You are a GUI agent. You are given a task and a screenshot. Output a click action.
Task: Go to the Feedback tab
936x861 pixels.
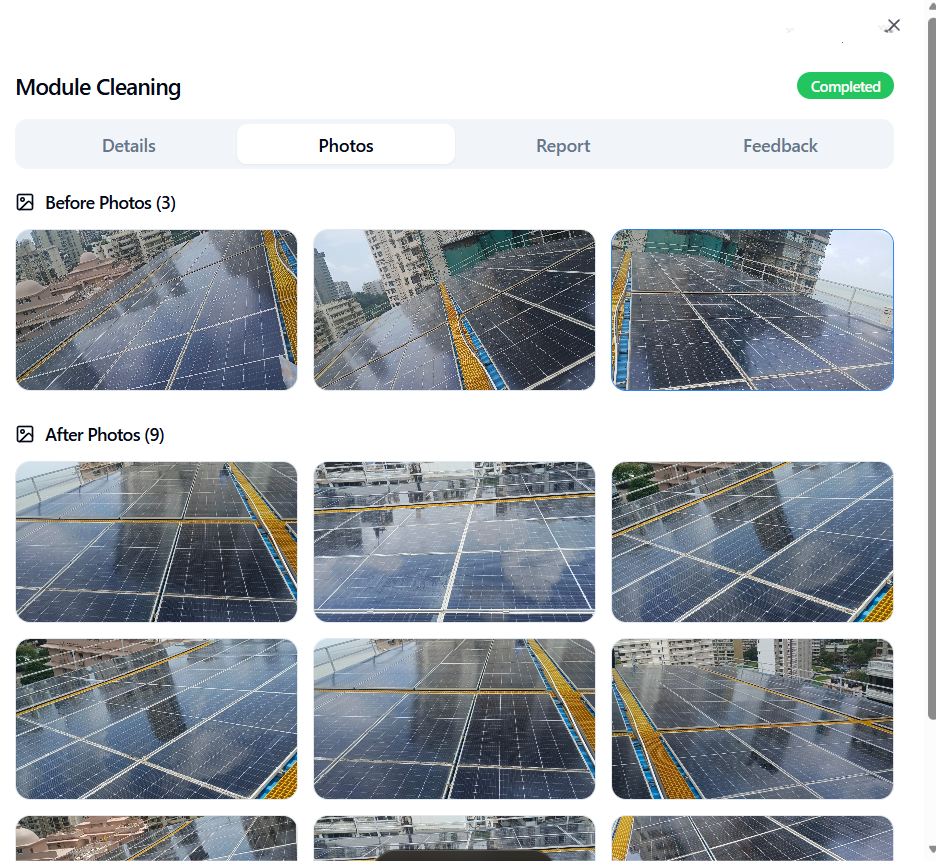[780, 145]
